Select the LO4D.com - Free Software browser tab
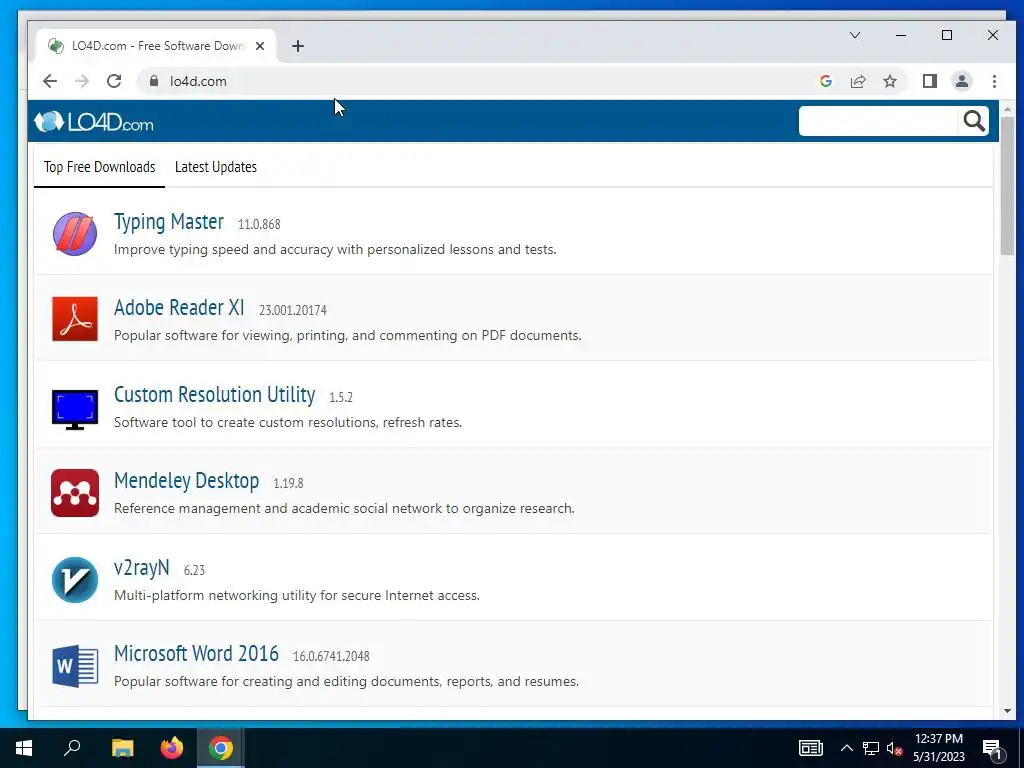1024x768 pixels. [x=157, y=46]
